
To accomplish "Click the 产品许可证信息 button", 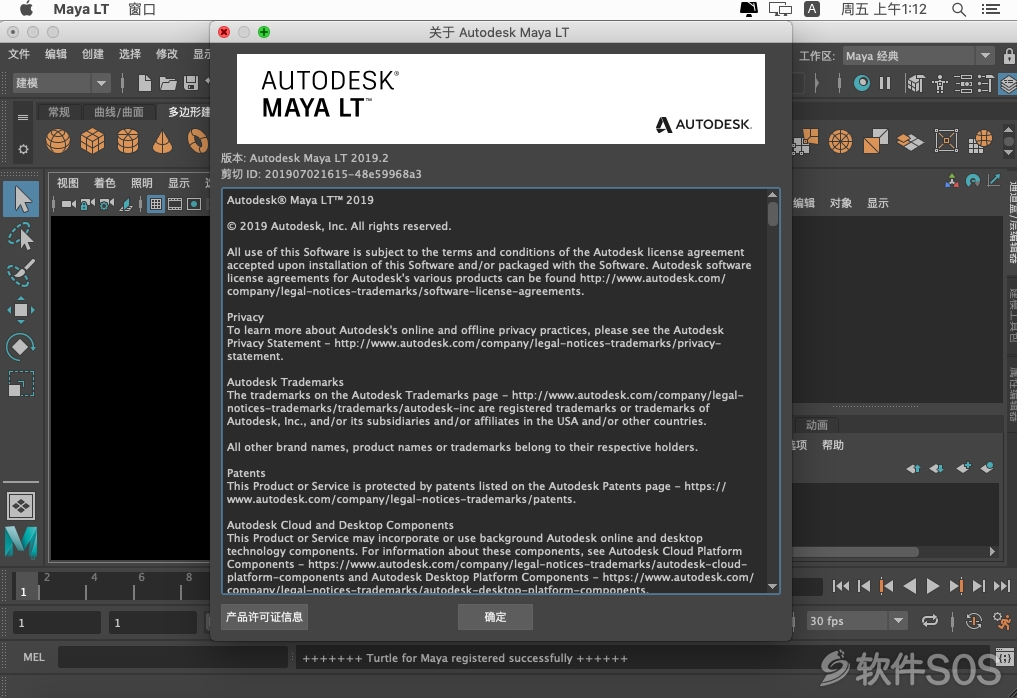I will point(264,617).
